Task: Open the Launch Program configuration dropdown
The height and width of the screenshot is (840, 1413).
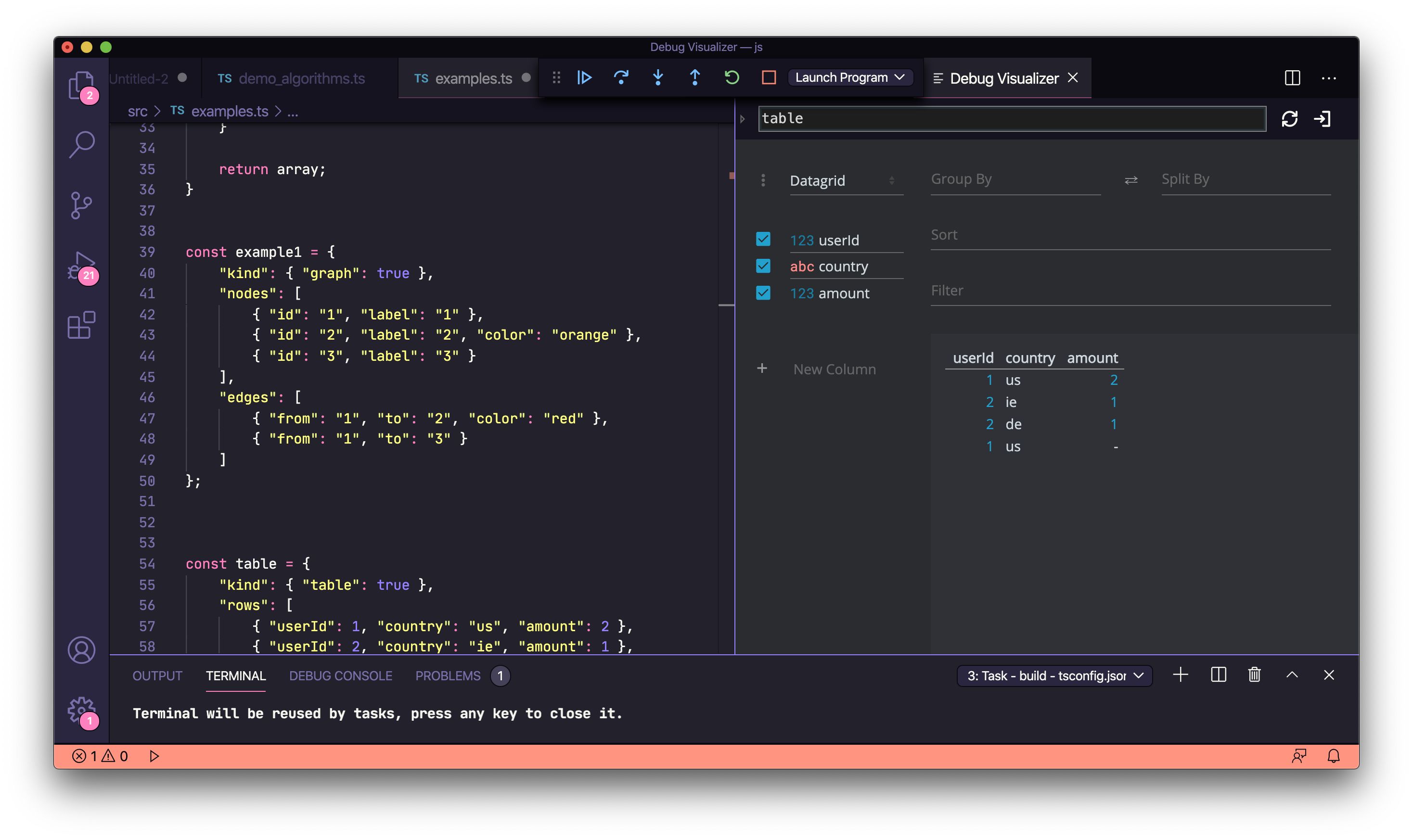Action: [x=849, y=77]
